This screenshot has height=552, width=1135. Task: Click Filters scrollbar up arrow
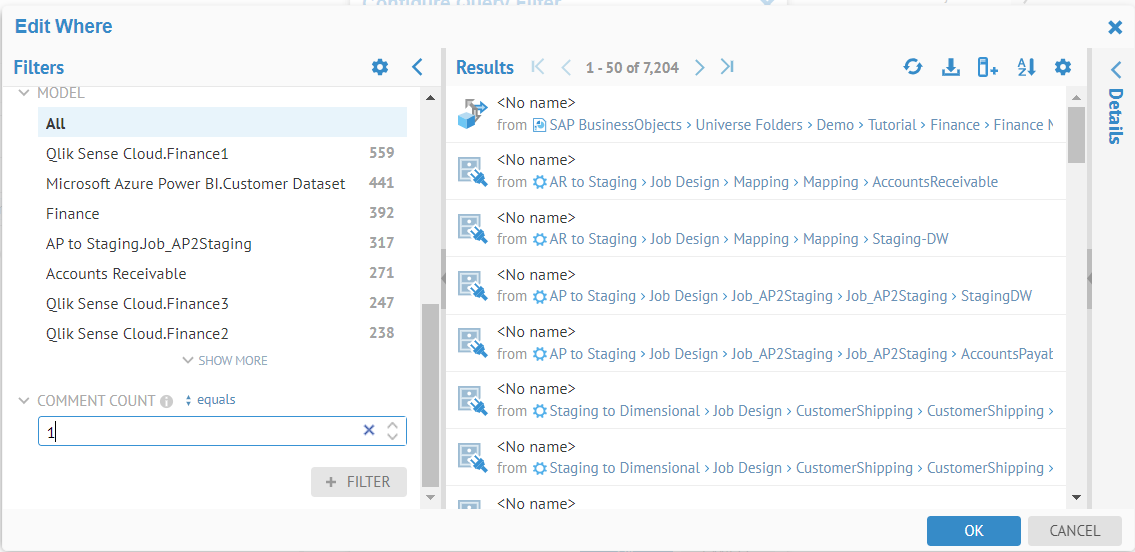click(430, 98)
